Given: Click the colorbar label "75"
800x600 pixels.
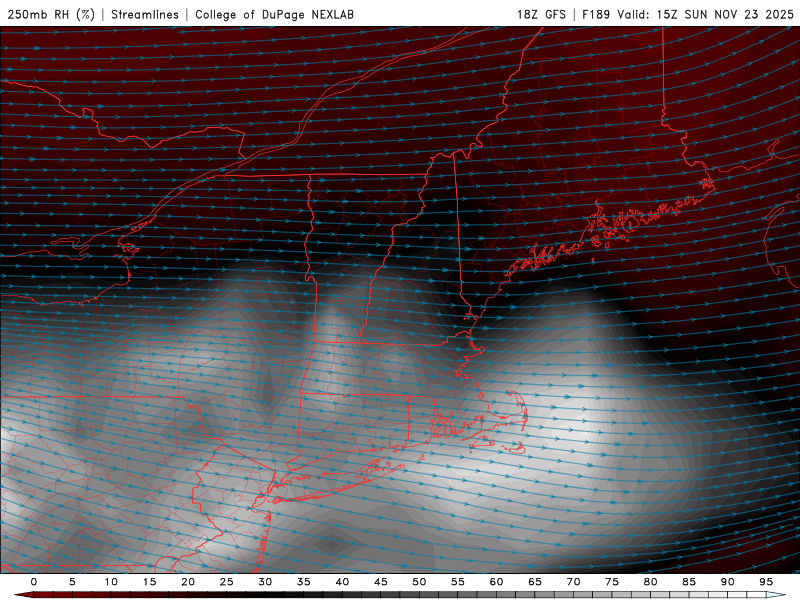Looking at the screenshot, I should 612,582.
